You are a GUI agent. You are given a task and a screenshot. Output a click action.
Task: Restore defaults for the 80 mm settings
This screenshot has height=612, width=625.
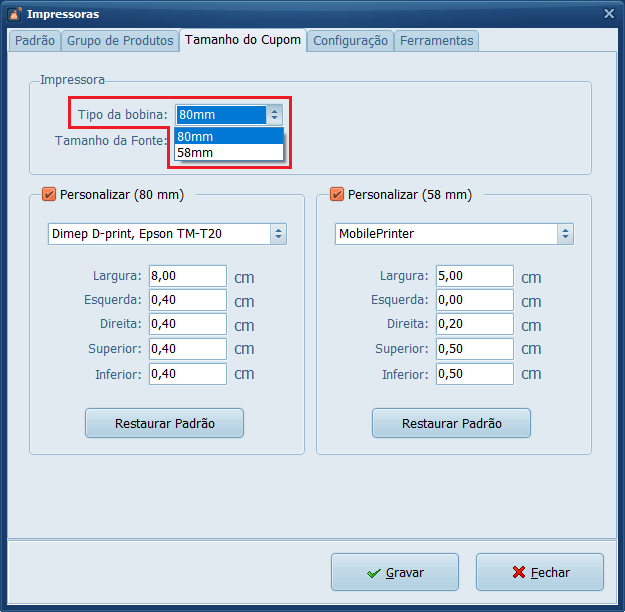(x=164, y=423)
